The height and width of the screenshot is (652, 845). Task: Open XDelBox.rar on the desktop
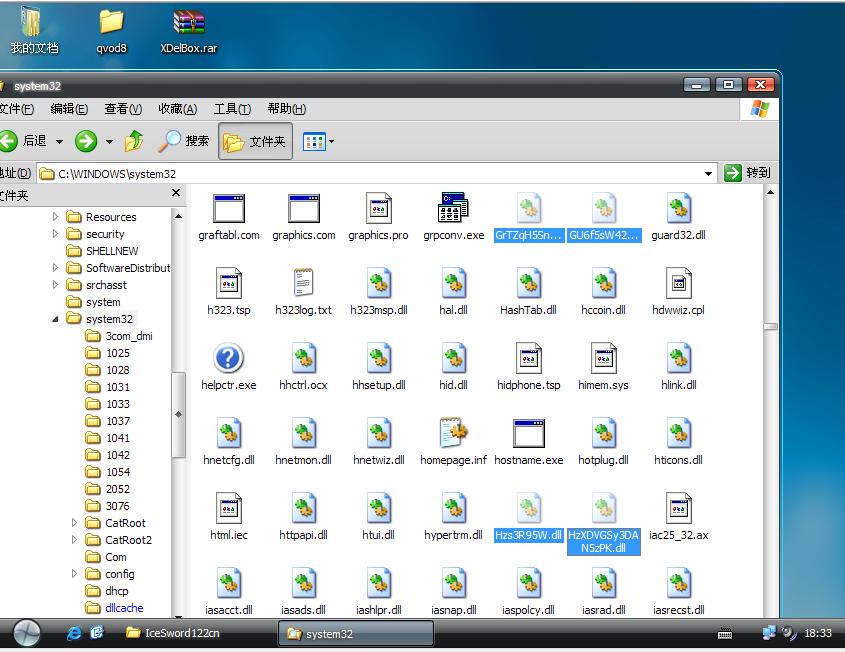[x=189, y=23]
